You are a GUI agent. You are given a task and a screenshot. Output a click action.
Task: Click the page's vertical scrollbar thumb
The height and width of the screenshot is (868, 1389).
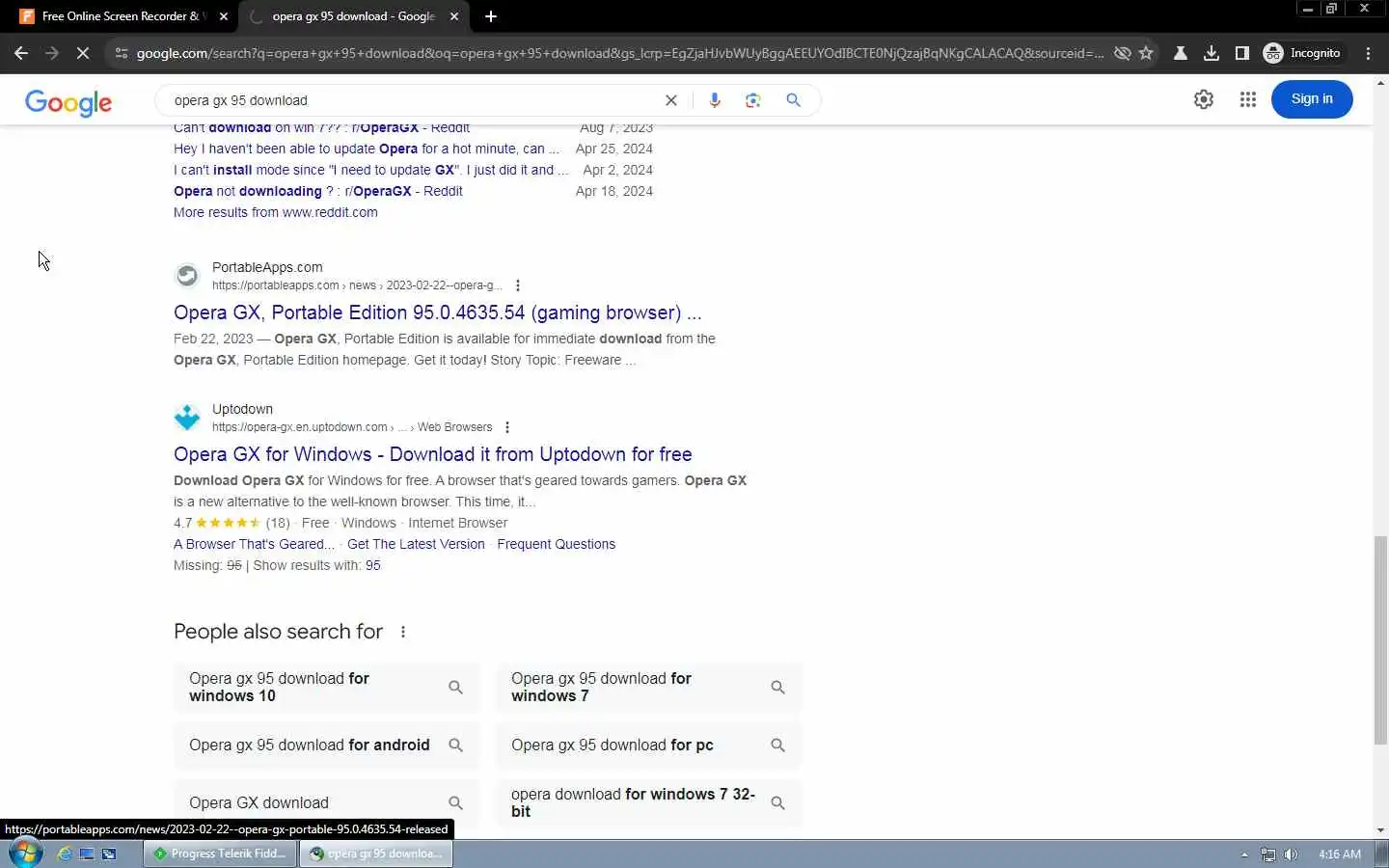coord(1380,639)
